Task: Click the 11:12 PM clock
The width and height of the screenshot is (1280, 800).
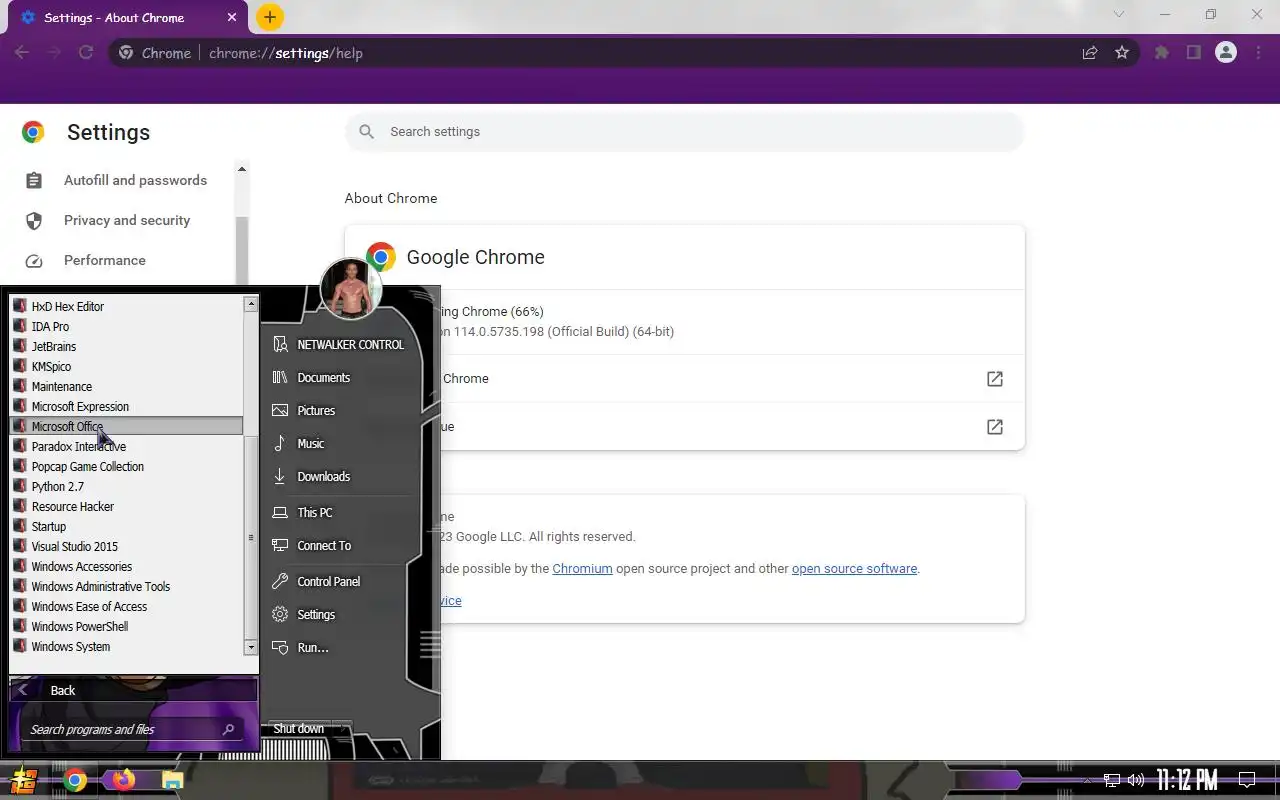Action: [x=1187, y=780]
